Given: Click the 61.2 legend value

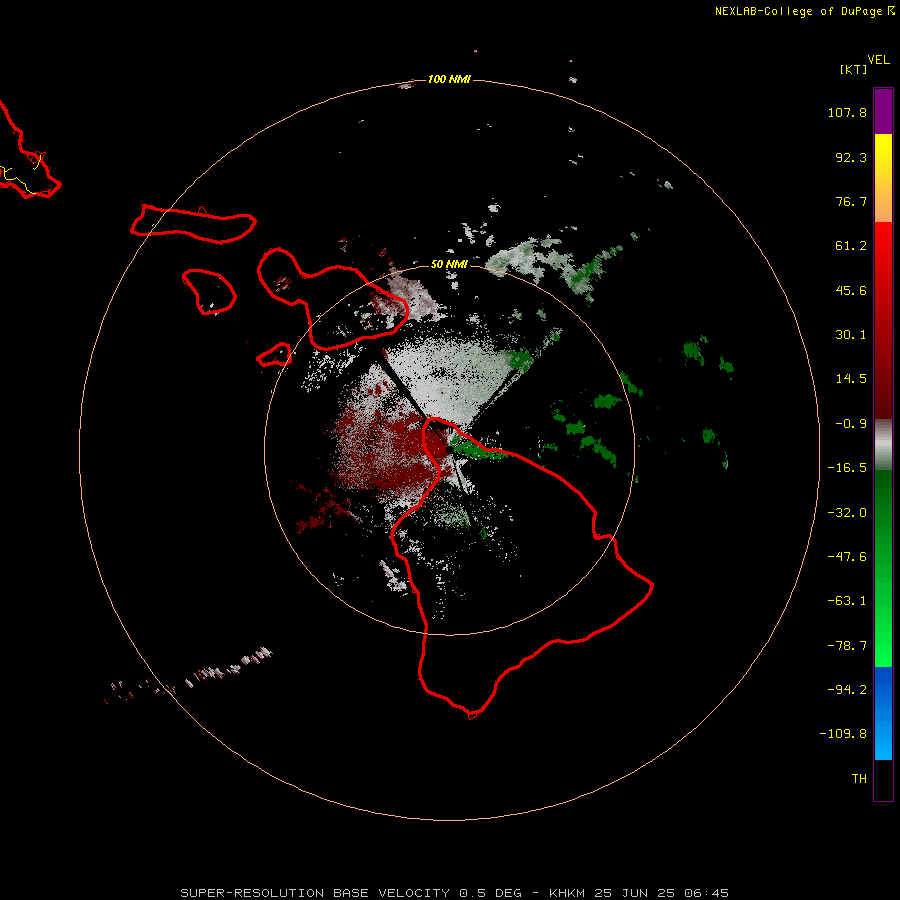Looking at the screenshot, I should (x=851, y=246).
